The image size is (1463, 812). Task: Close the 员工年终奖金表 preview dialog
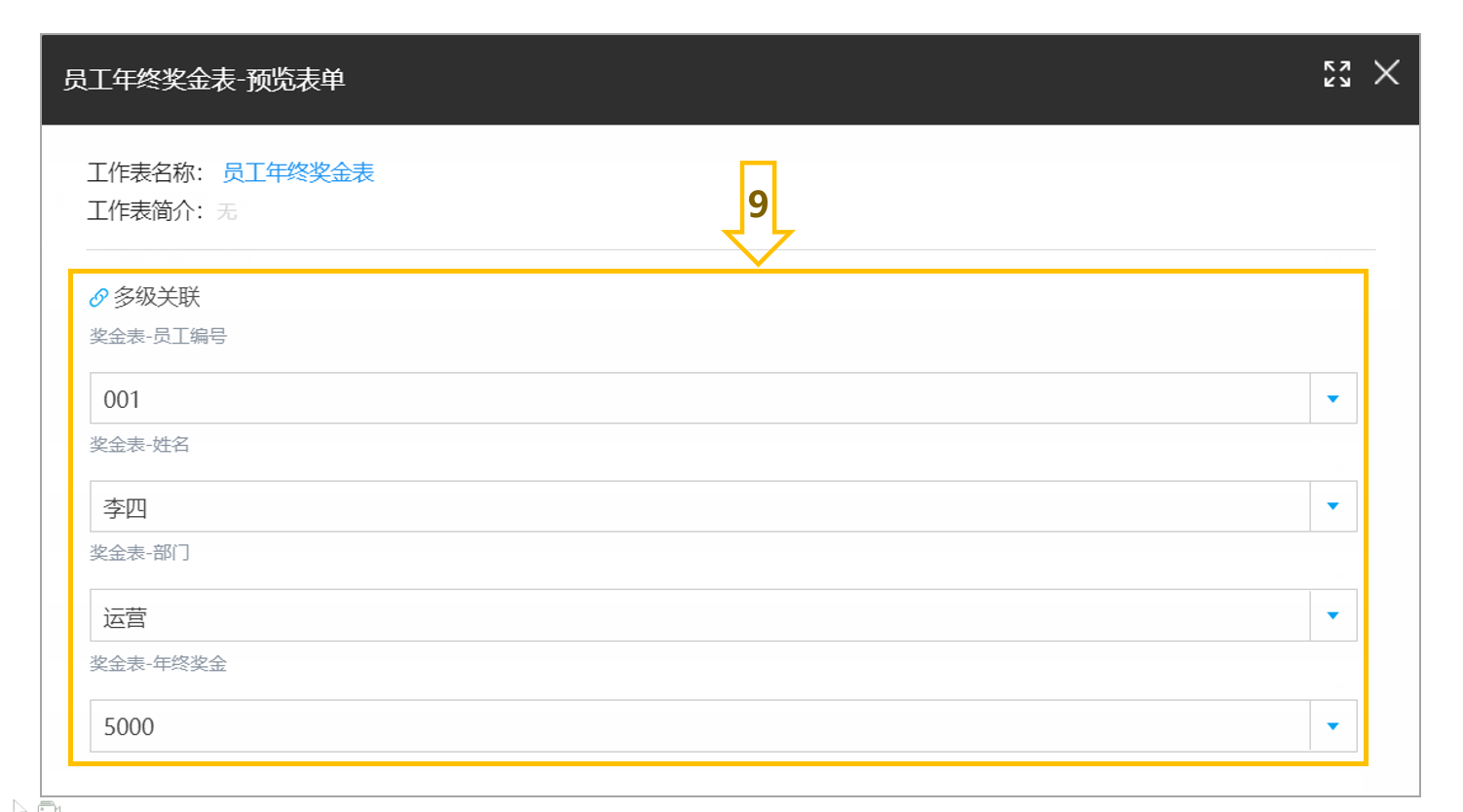1386,72
